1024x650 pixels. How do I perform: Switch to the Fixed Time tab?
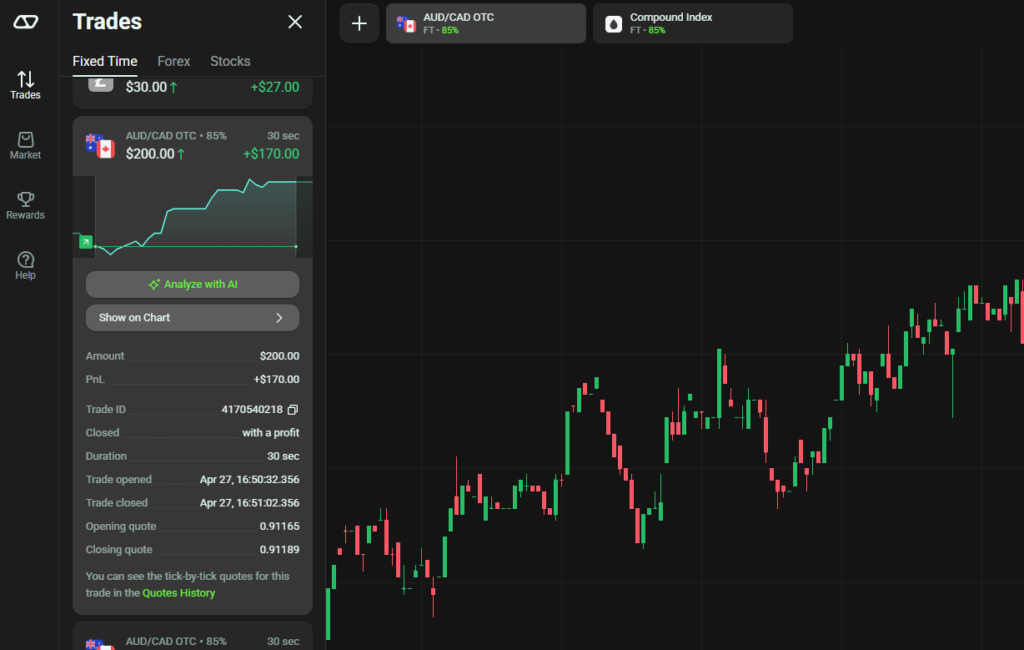105,61
